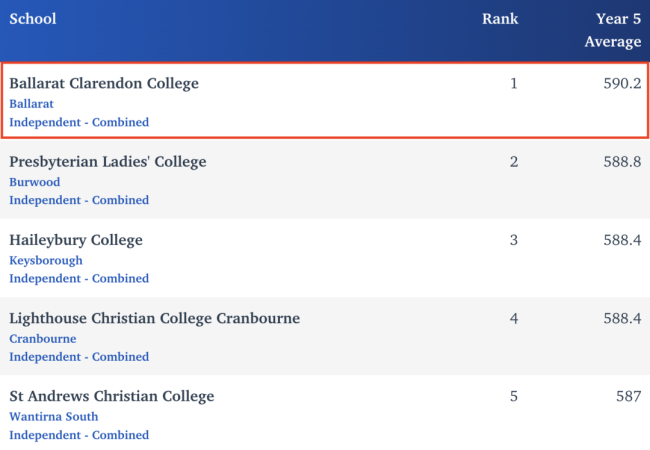The height and width of the screenshot is (450, 650).
Task: Click the Wantirna South suburb link
Action: tap(54, 416)
